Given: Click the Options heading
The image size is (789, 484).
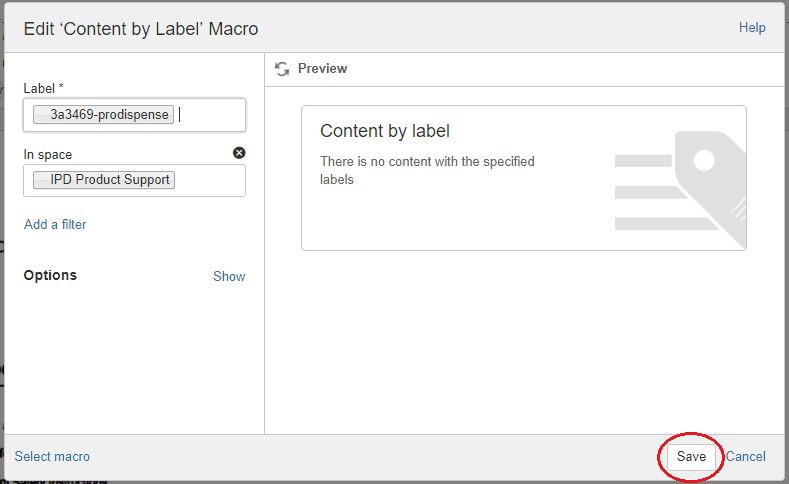Looking at the screenshot, I should point(50,275).
